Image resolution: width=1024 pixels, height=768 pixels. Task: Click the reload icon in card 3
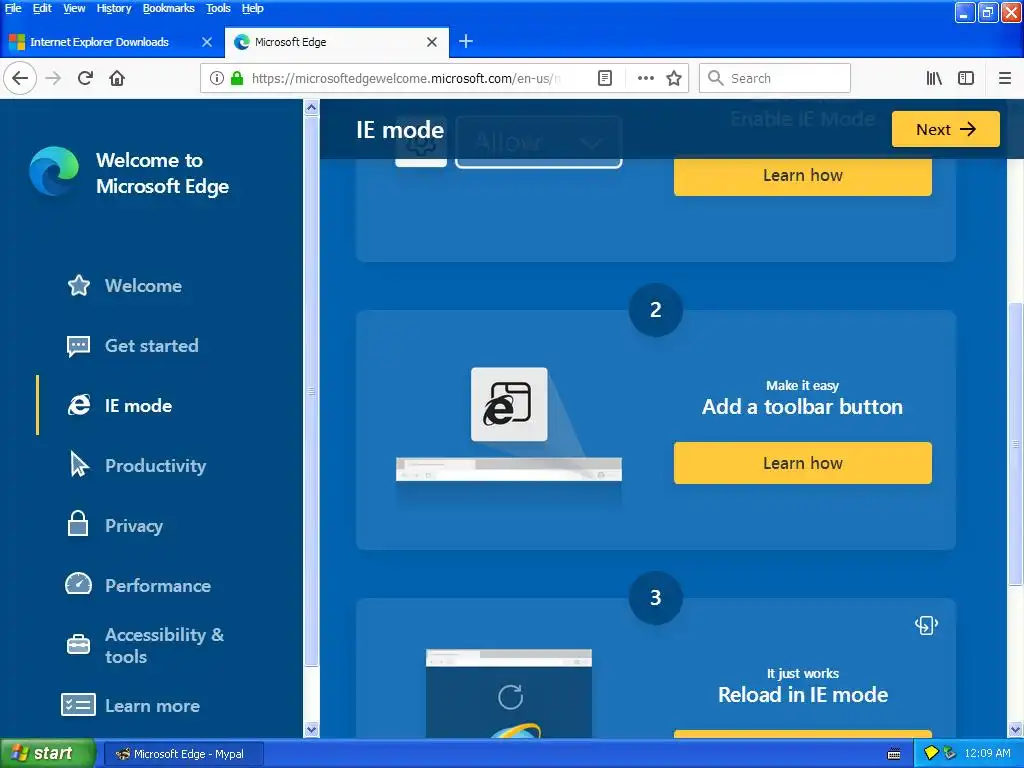[x=510, y=697]
